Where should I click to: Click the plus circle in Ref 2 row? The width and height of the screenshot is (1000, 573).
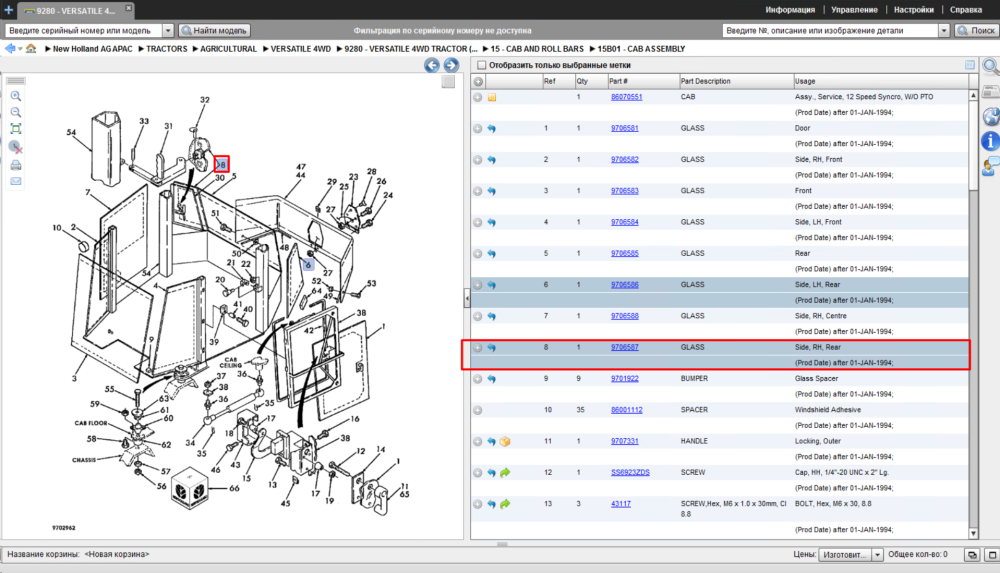pyautogui.click(x=478, y=160)
